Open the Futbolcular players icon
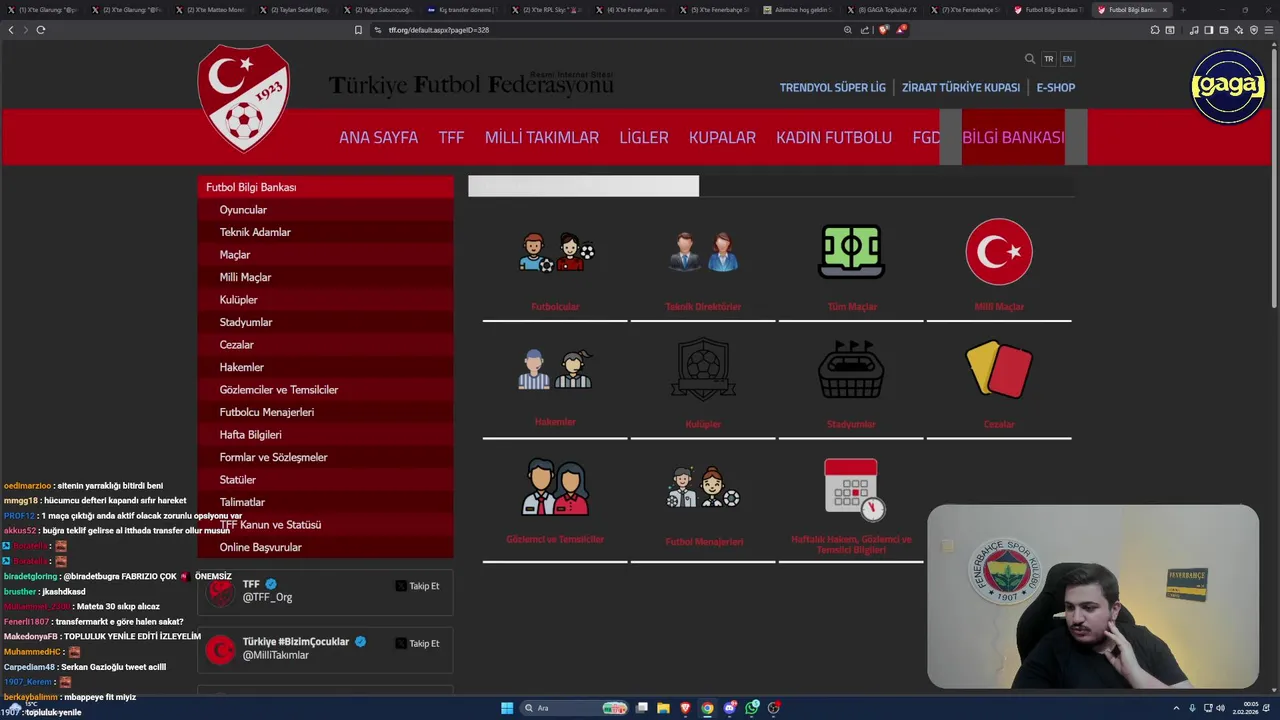 pyautogui.click(x=556, y=252)
